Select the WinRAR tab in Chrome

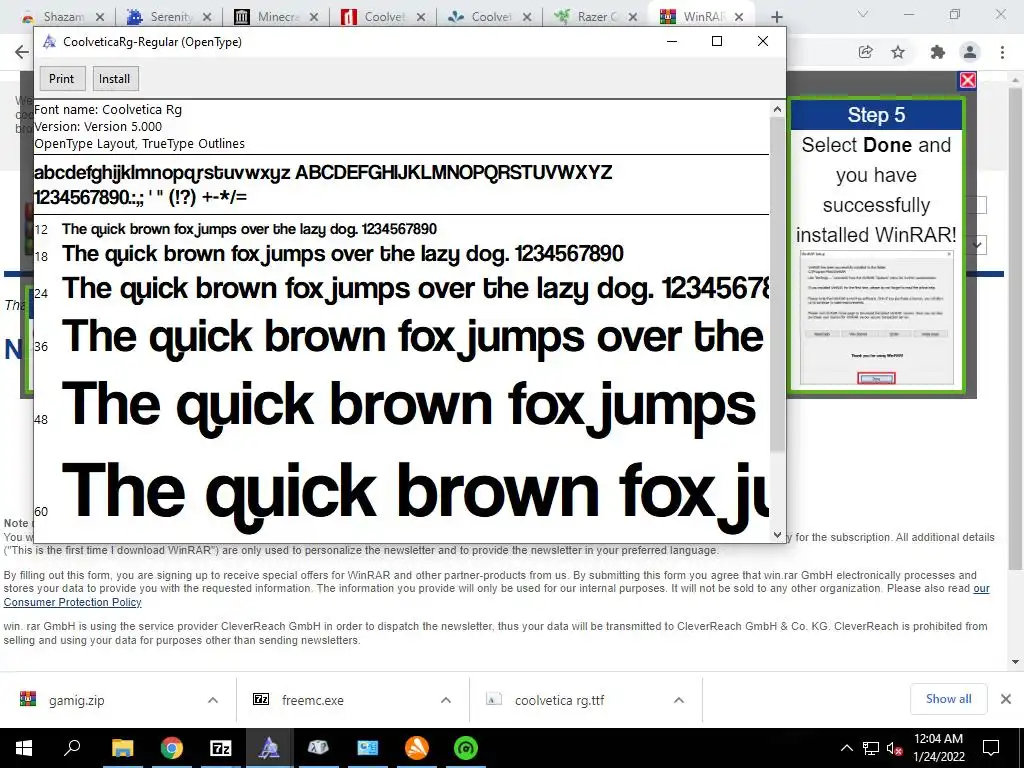(703, 16)
